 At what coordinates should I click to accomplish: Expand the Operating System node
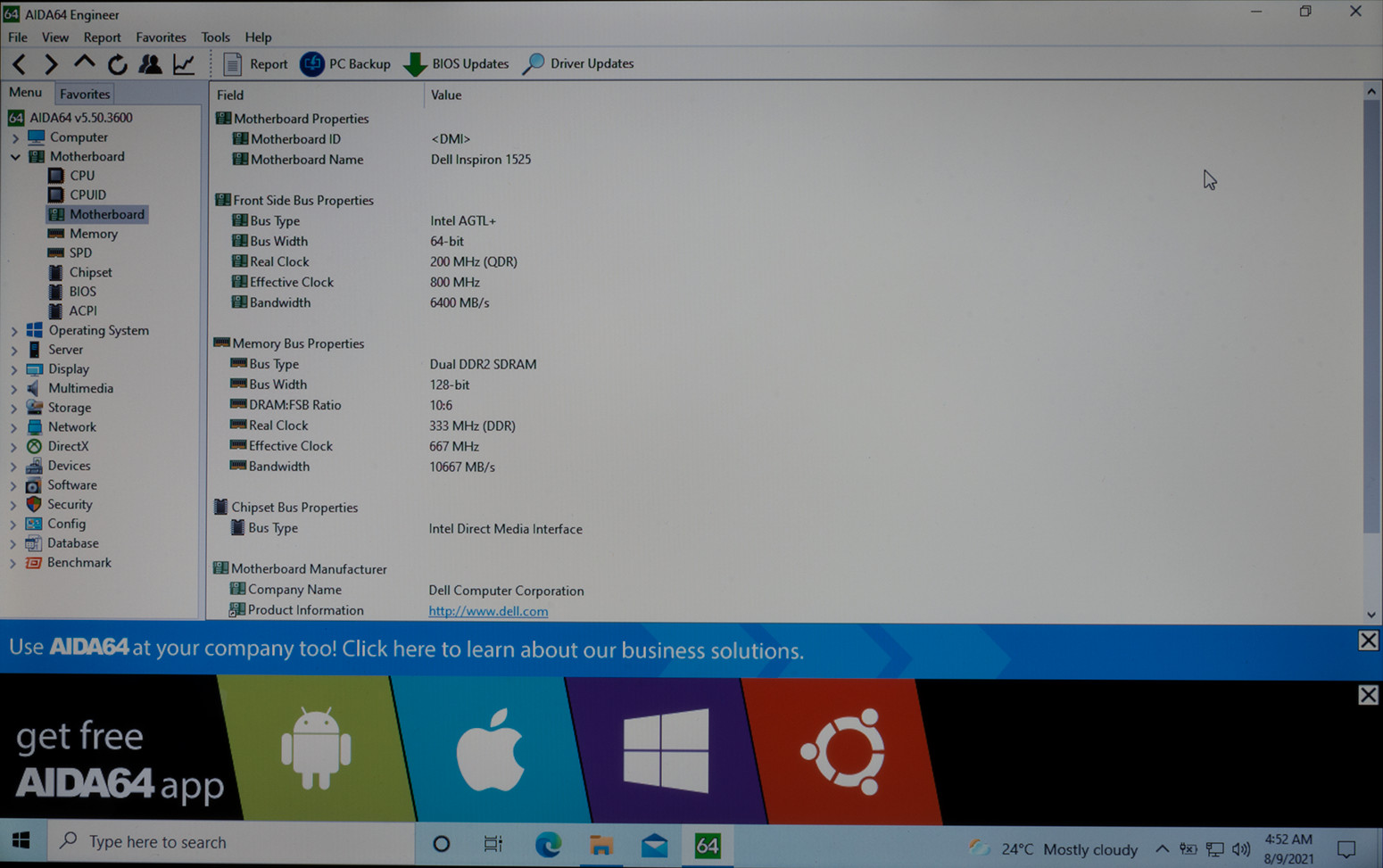(x=14, y=331)
